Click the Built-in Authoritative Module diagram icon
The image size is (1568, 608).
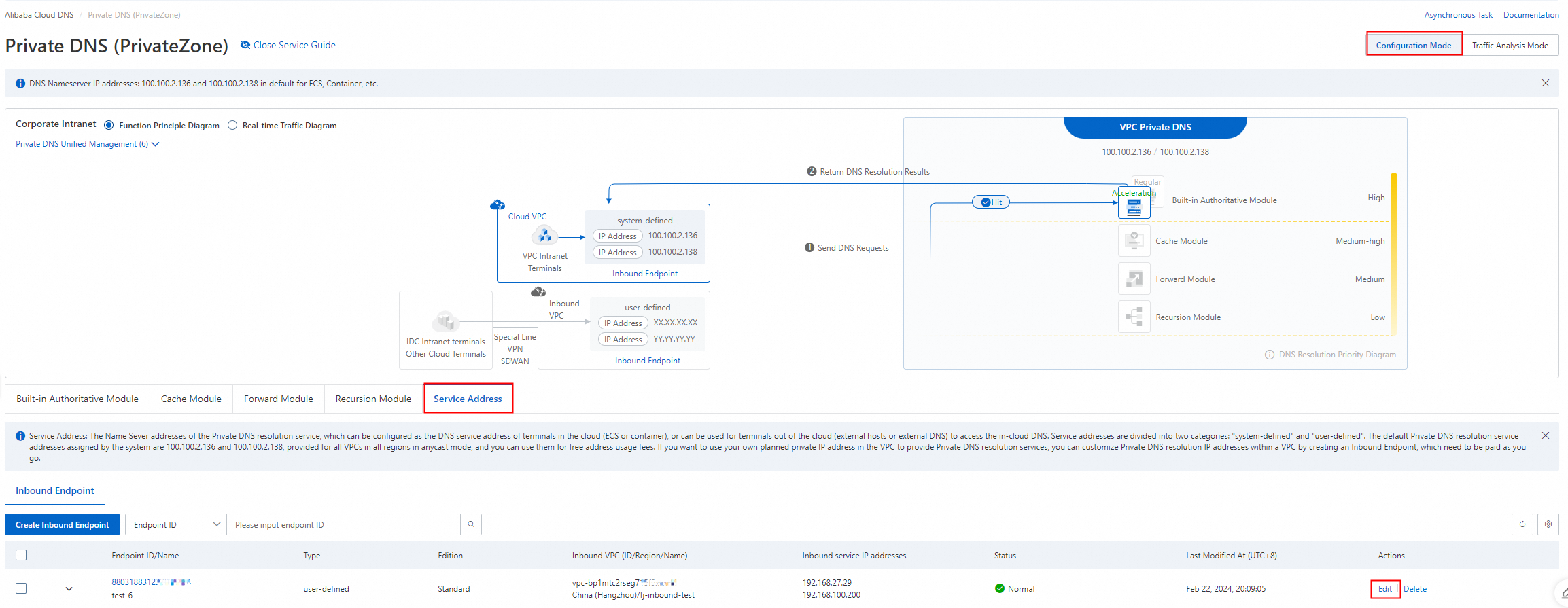pyautogui.click(x=1134, y=203)
